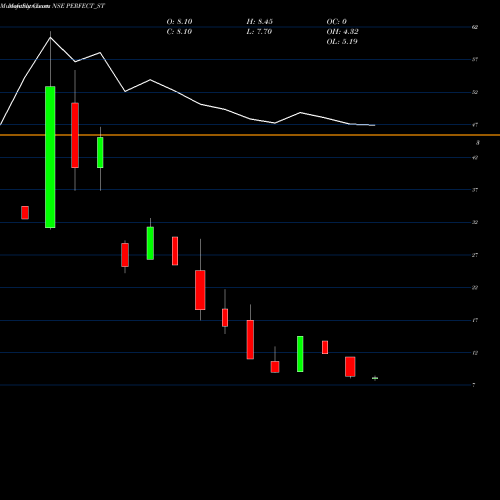The width and height of the screenshot is (500, 500).
Task: Click the OH: 4.32 reading
Action: pyautogui.click(x=342, y=31)
